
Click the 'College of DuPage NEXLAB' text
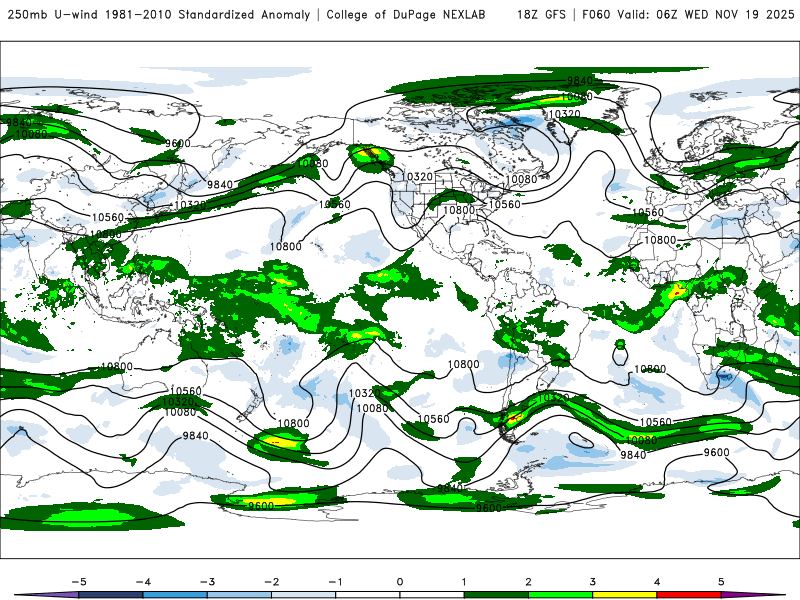406,15
